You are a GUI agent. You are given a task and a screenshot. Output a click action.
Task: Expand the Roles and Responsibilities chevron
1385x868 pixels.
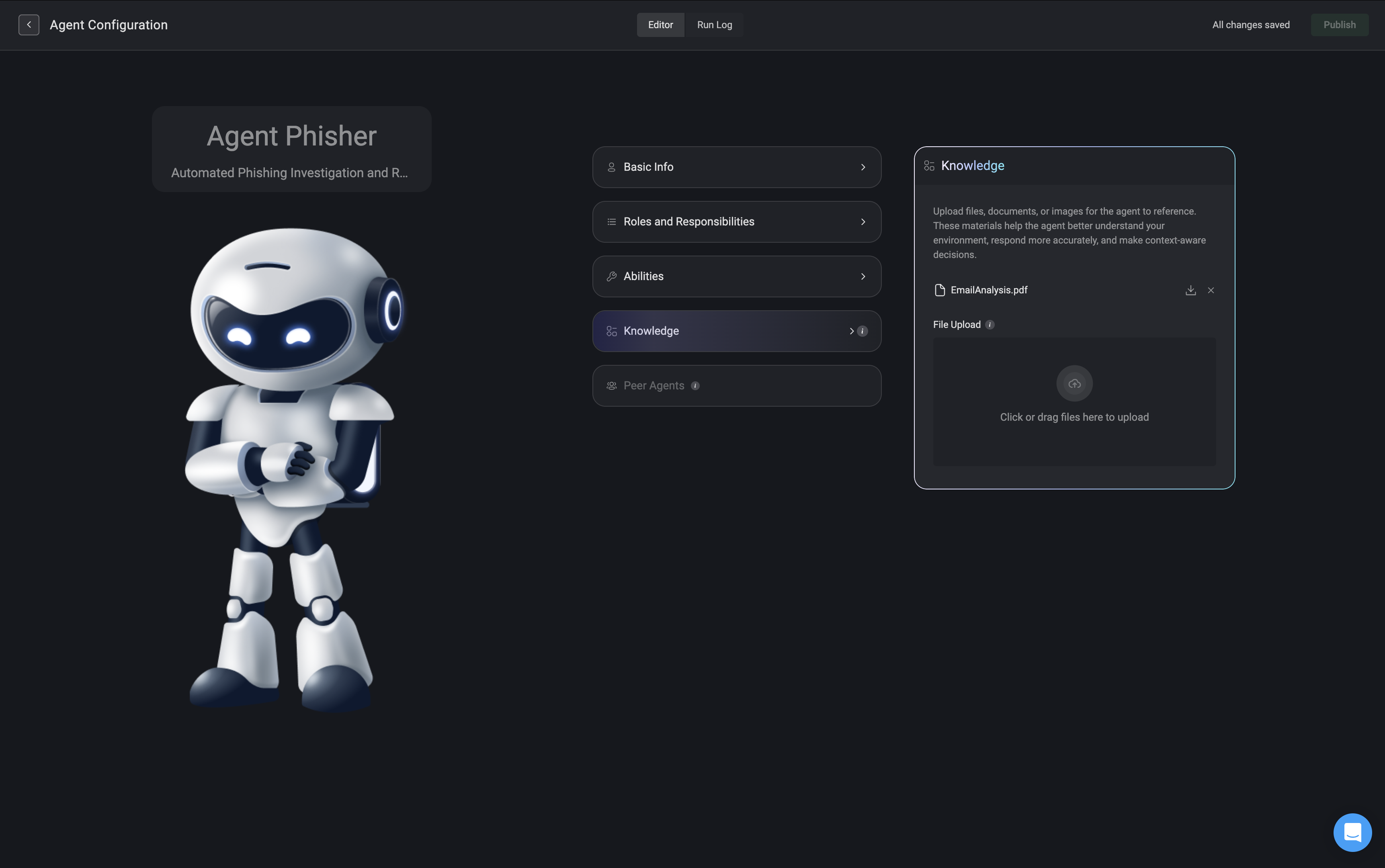pos(863,221)
